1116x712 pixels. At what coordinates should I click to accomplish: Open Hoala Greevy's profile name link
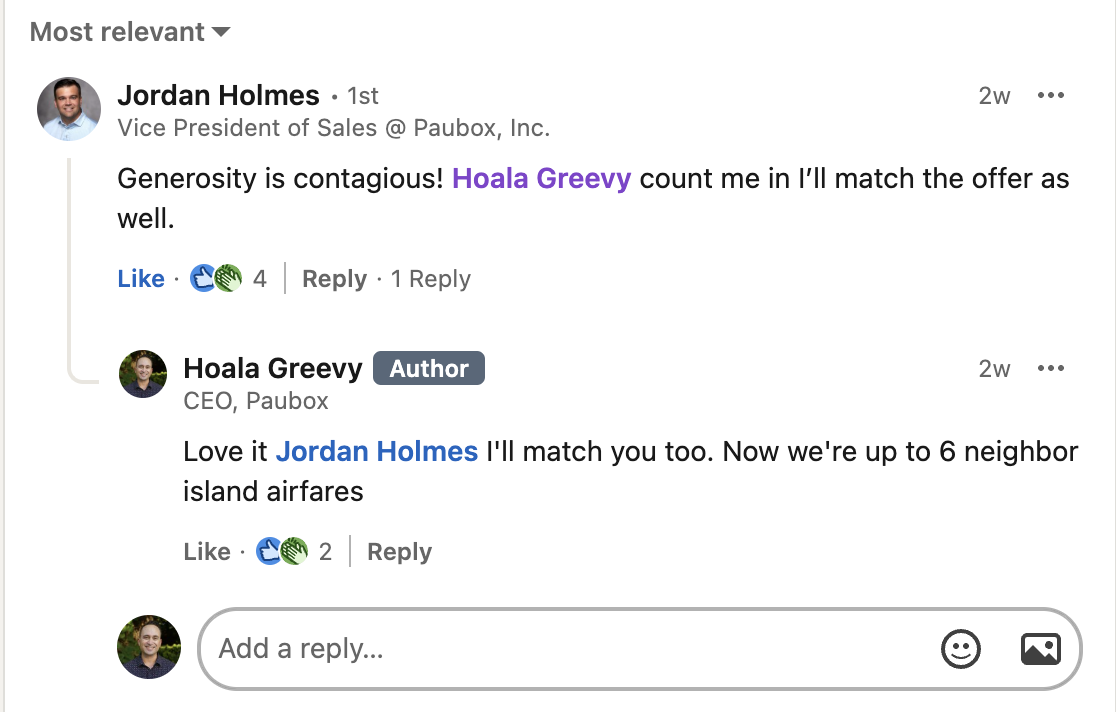point(272,369)
